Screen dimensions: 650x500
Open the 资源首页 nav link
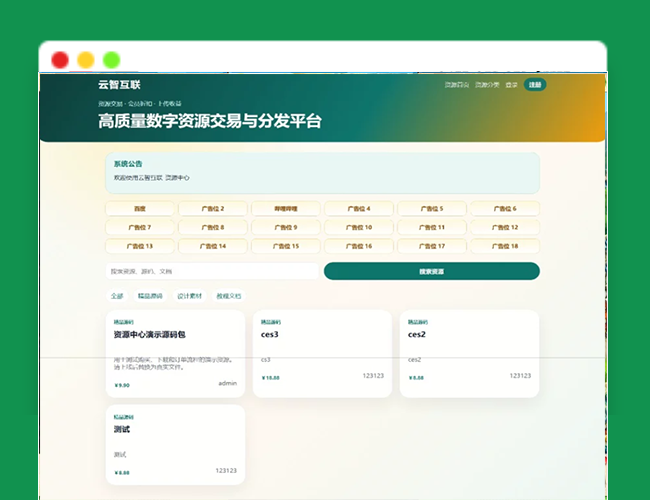click(x=457, y=85)
